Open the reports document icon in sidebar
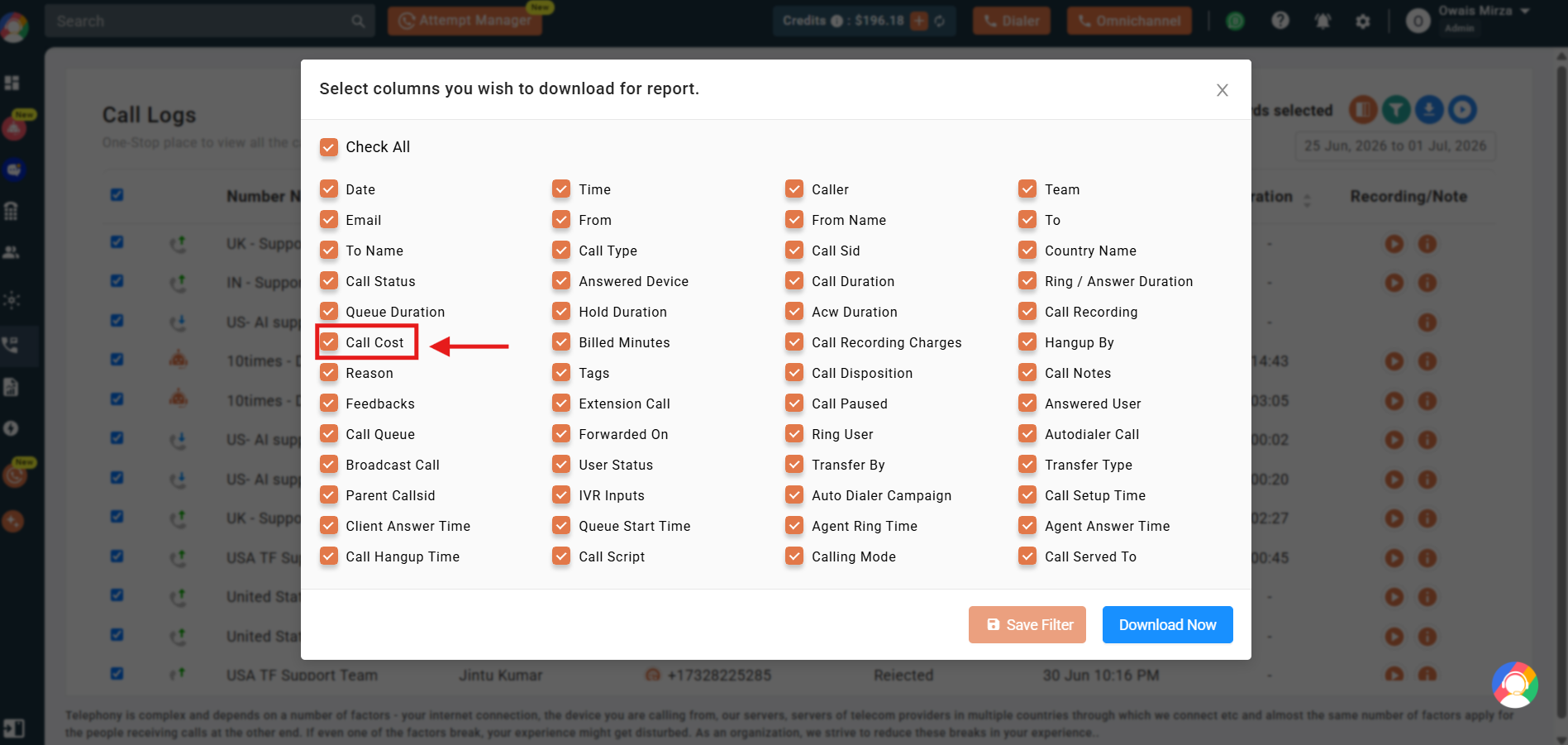The width and height of the screenshot is (1568, 745). 12,387
